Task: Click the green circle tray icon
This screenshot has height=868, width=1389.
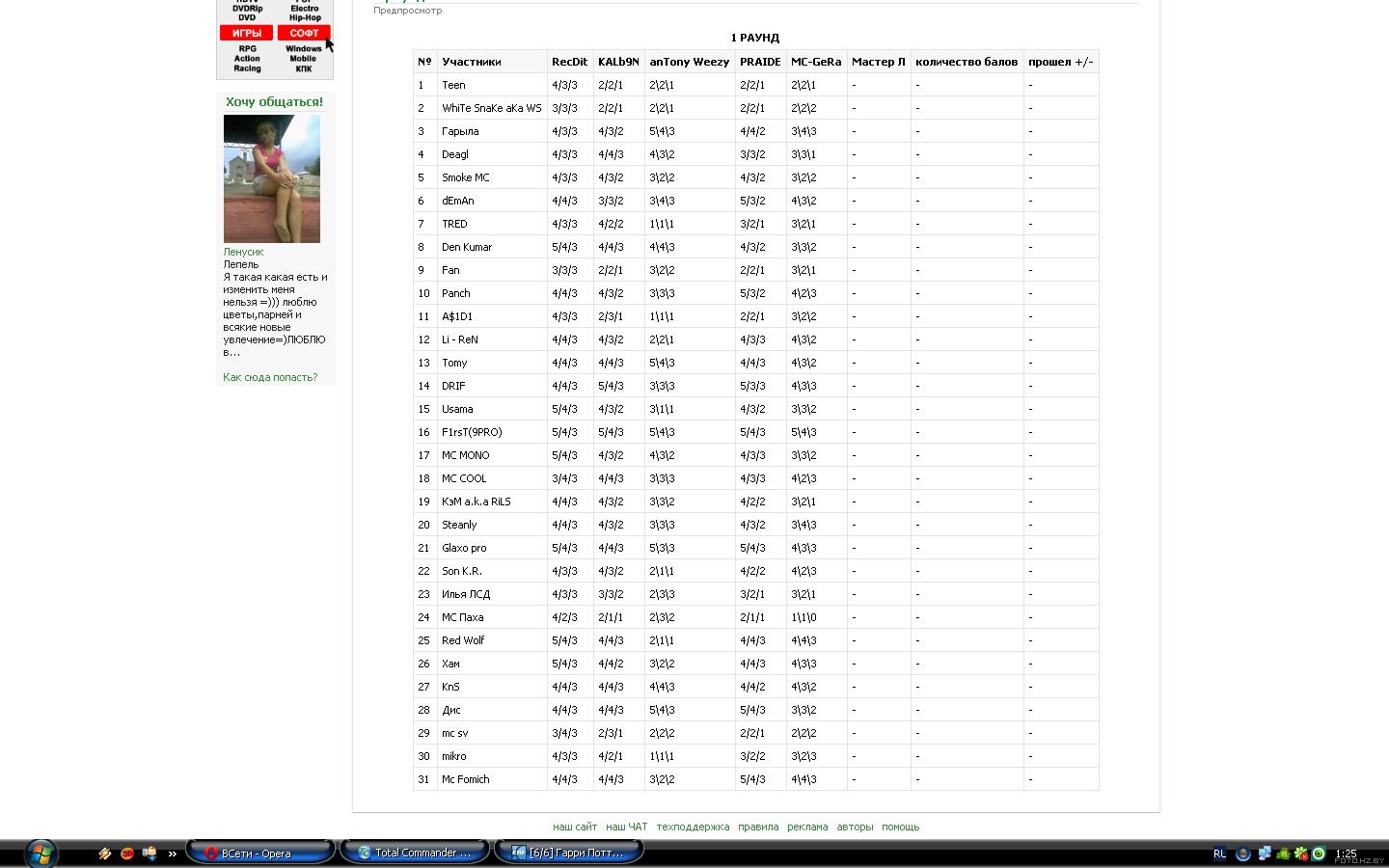Action: coord(1319,854)
